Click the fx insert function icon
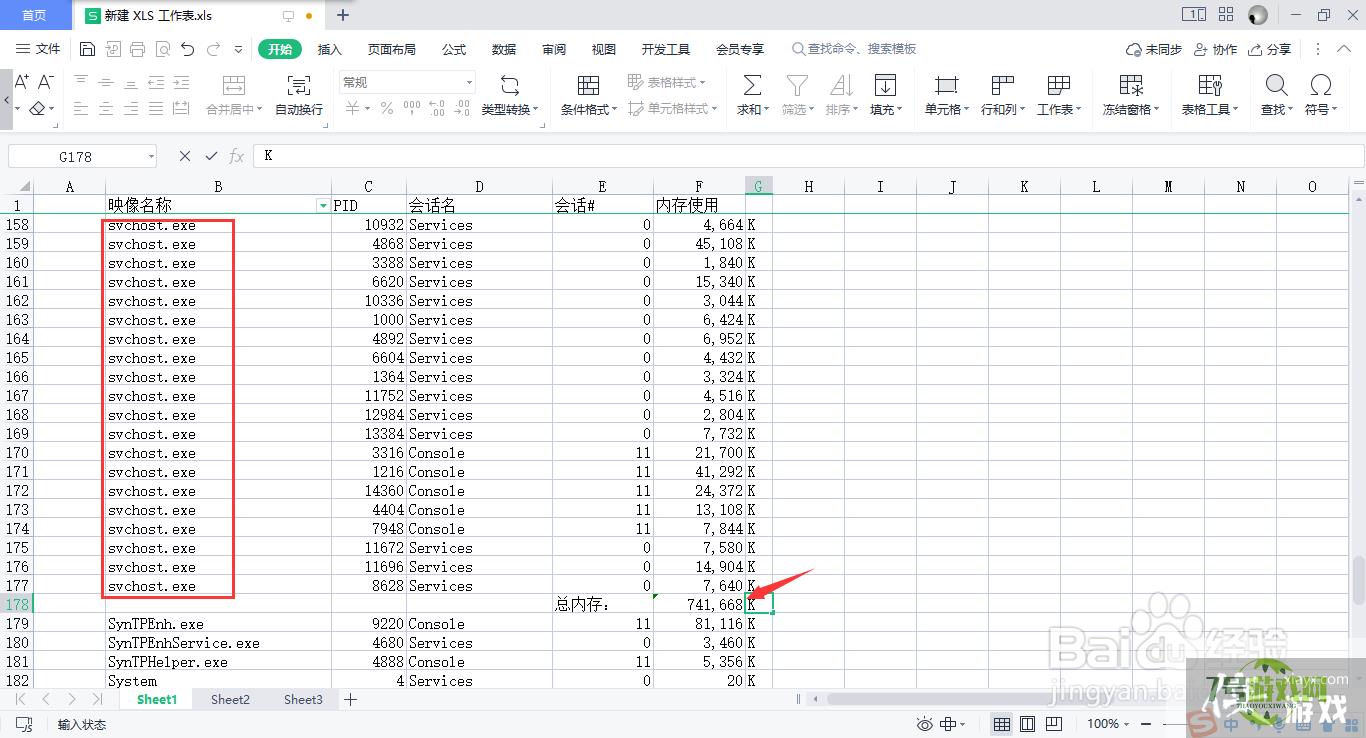This screenshot has width=1366, height=738. pyautogui.click(x=237, y=156)
